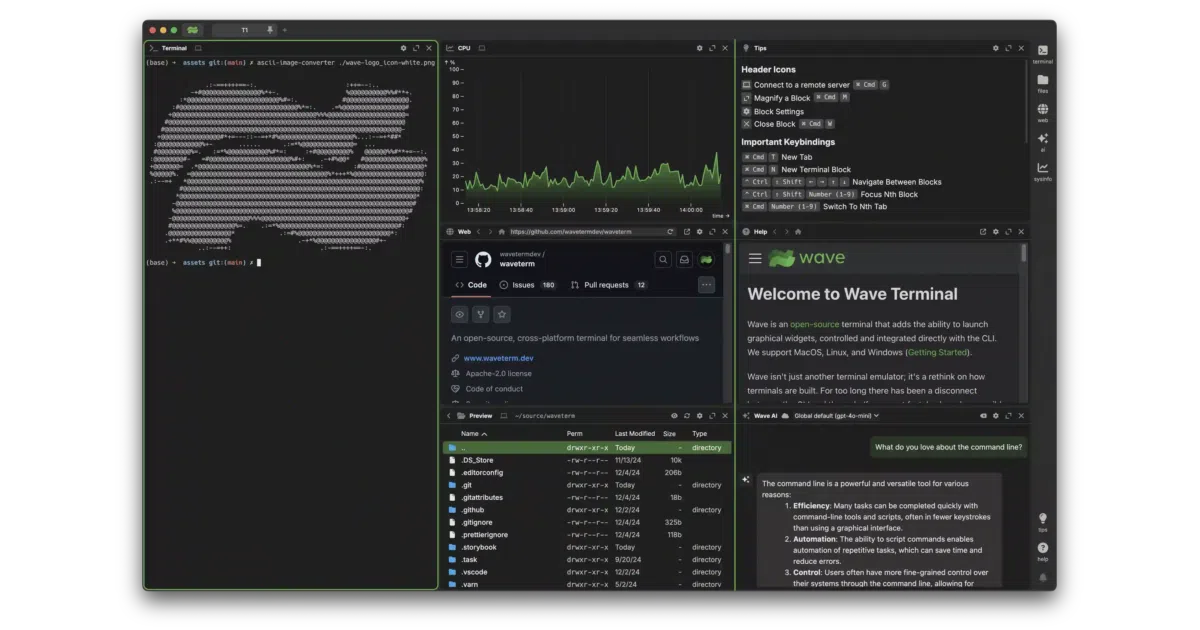1200x630 pixels.
Task: Click the Wave logo workspace switcher
Action: click(193, 30)
